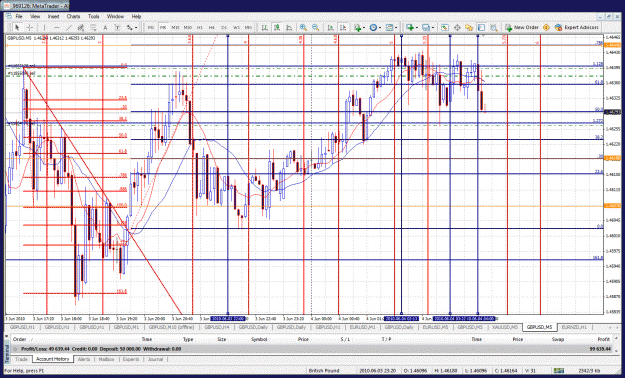Open the File menu
Image resolution: width=625 pixels, height=378 pixels.
click(19, 16)
